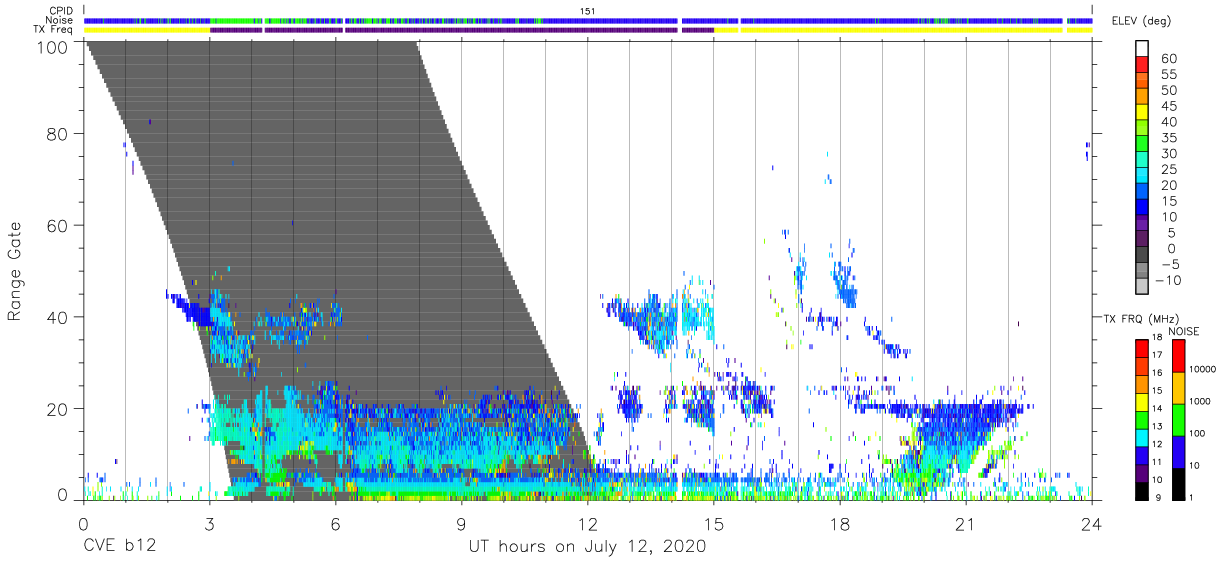Click the 'Range Gate' y-axis label
This screenshot has width=1228, height=567.
click(x=15, y=271)
